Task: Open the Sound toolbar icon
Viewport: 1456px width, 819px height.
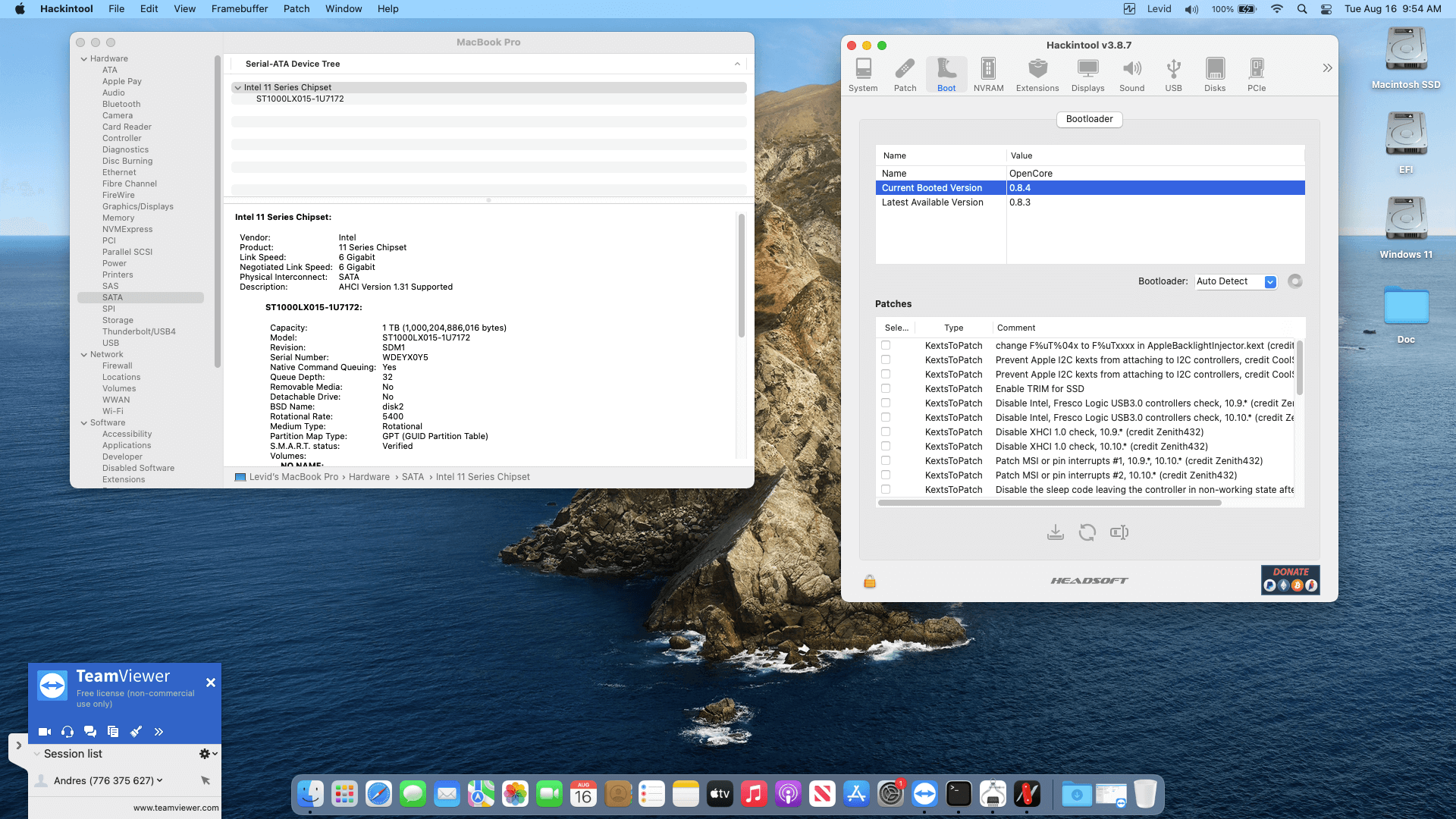Action: 1131,75
